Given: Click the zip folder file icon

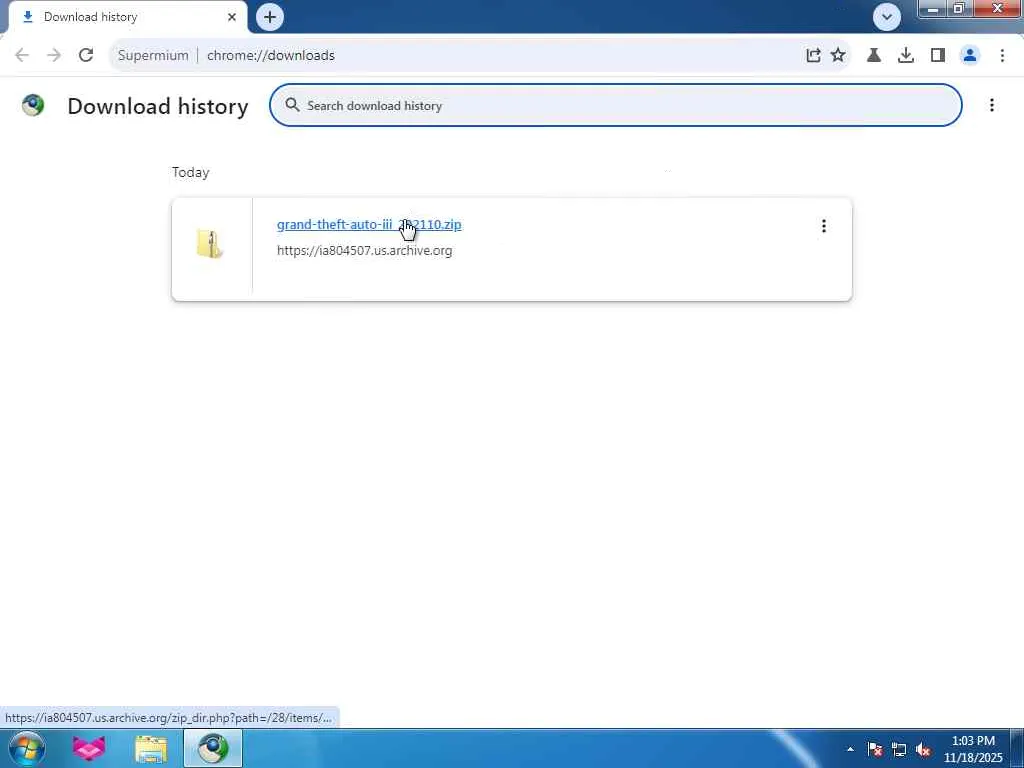Looking at the screenshot, I should click(x=210, y=244).
